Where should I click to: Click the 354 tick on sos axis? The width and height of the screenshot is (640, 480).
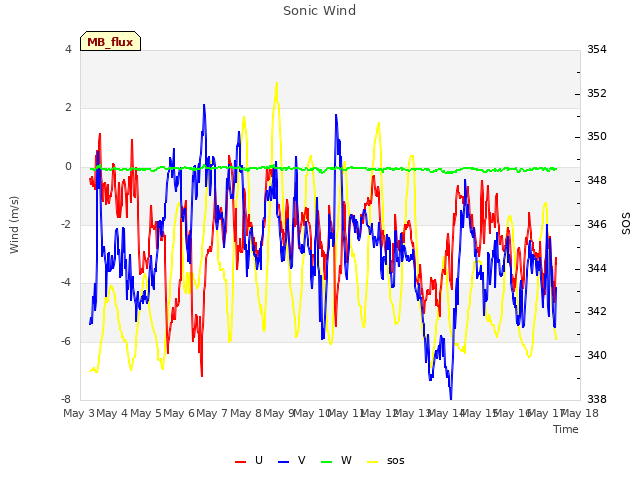[597, 49]
